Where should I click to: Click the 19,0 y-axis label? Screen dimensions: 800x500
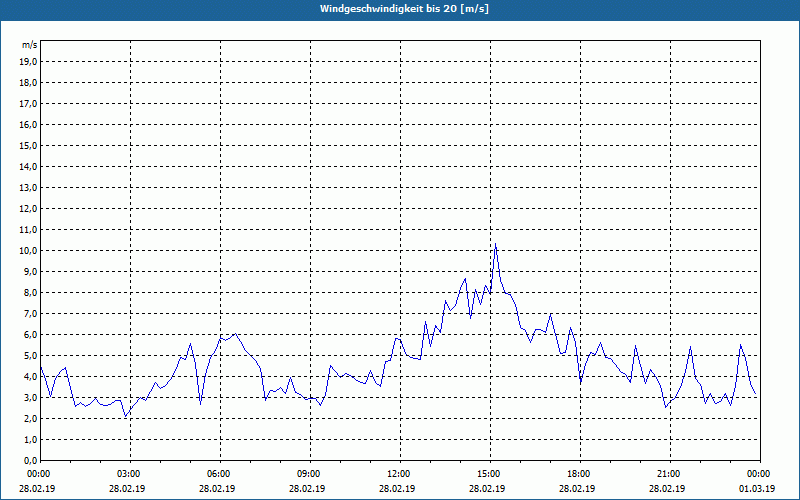pos(28,62)
